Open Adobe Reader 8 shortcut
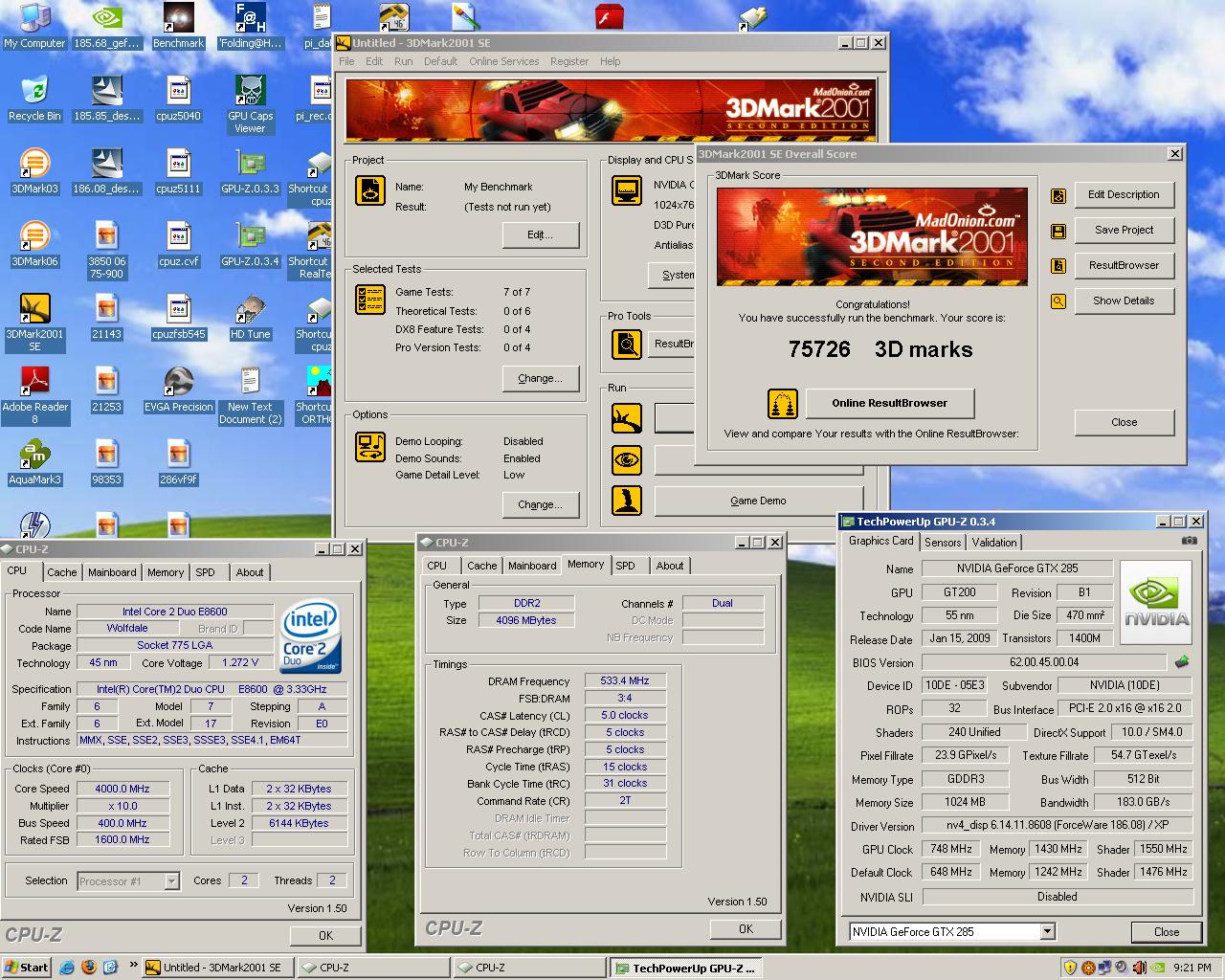1225x980 pixels. (34, 395)
